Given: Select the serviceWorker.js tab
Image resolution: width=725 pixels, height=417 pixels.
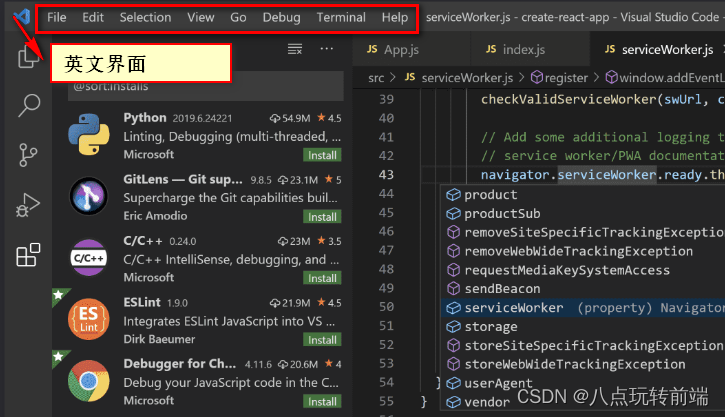Looking at the screenshot, I should 657,49.
